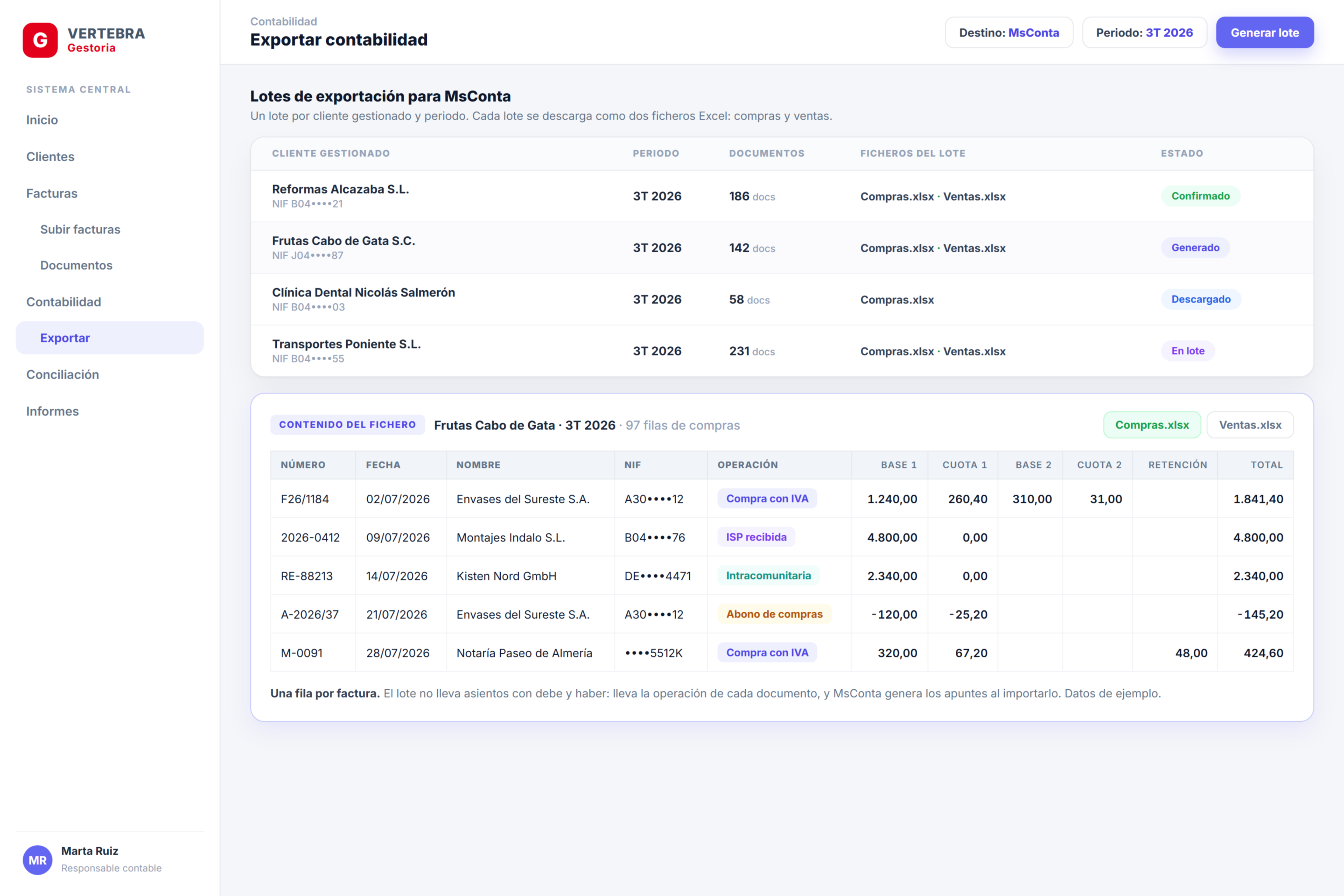This screenshot has height=896, width=1344.
Task: Select the Exportar sidebar item
Action: pyautogui.click(x=110, y=338)
